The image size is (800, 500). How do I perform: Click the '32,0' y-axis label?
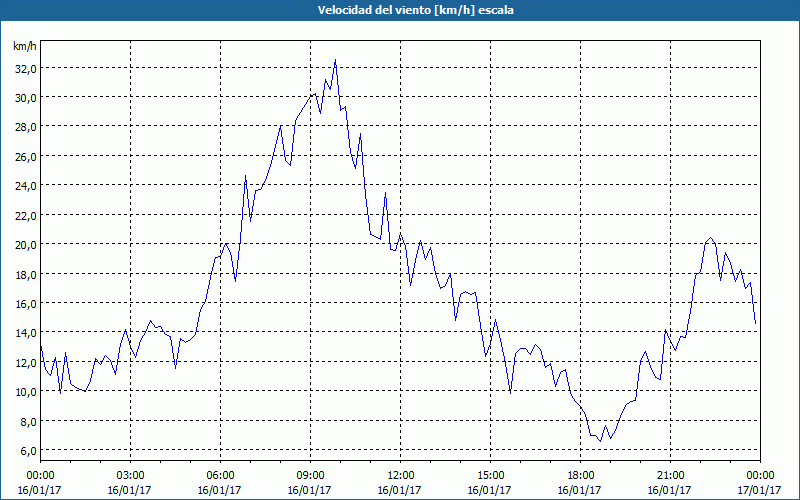[x=26, y=68]
